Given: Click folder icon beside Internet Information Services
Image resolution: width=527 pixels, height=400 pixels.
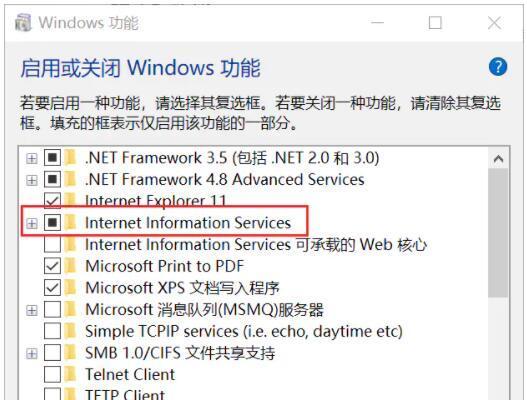Looking at the screenshot, I should coord(71,223).
